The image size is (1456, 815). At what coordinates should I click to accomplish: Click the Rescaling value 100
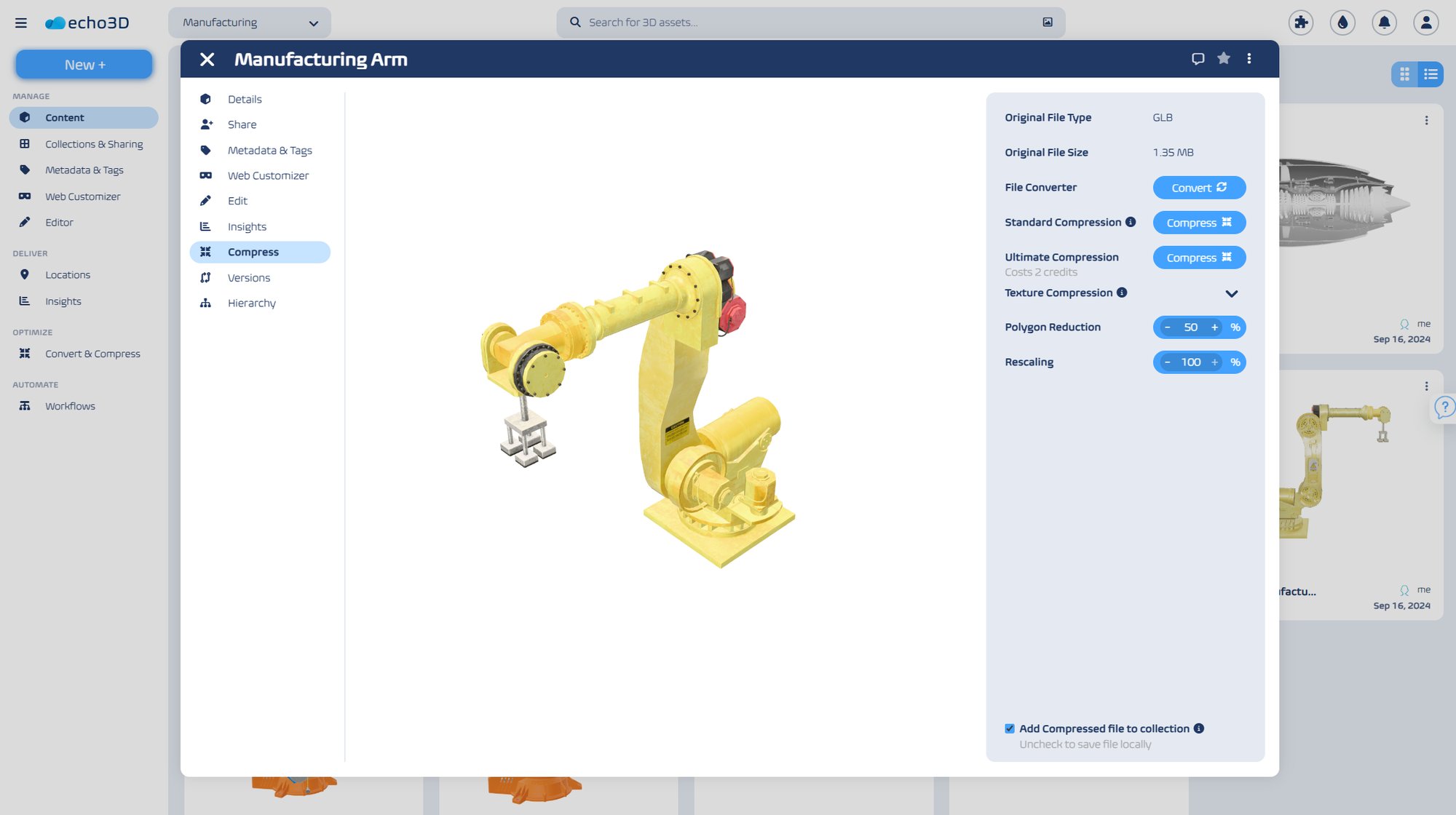(1191, 362)
